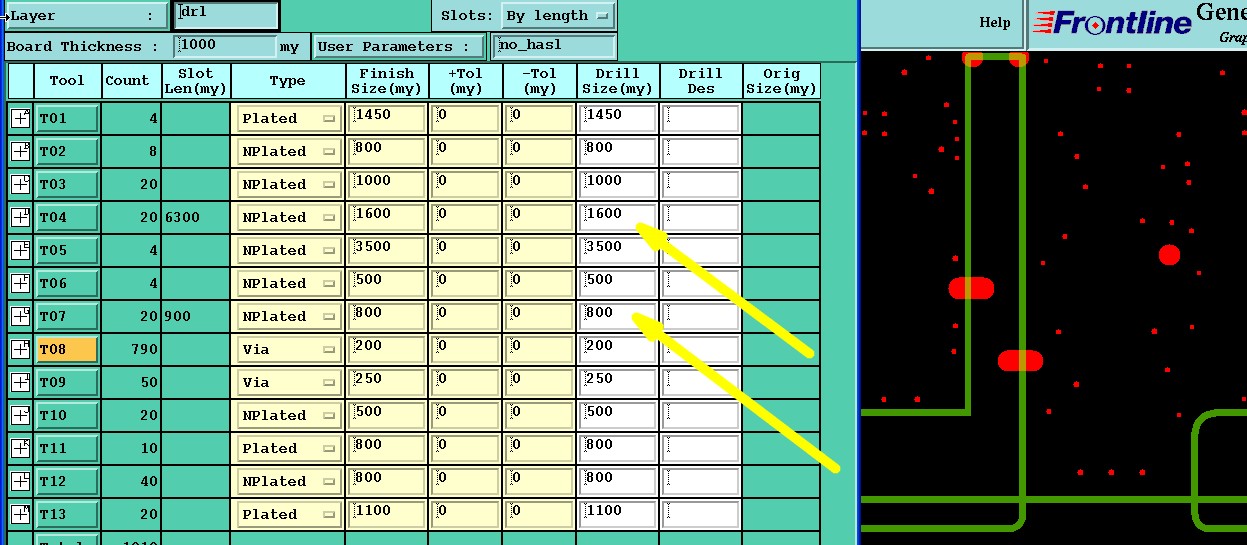The height and width of the screenshot is (545, 1247).
Task: Click the -Tol field in the T12 row
Action: (540, 481)
